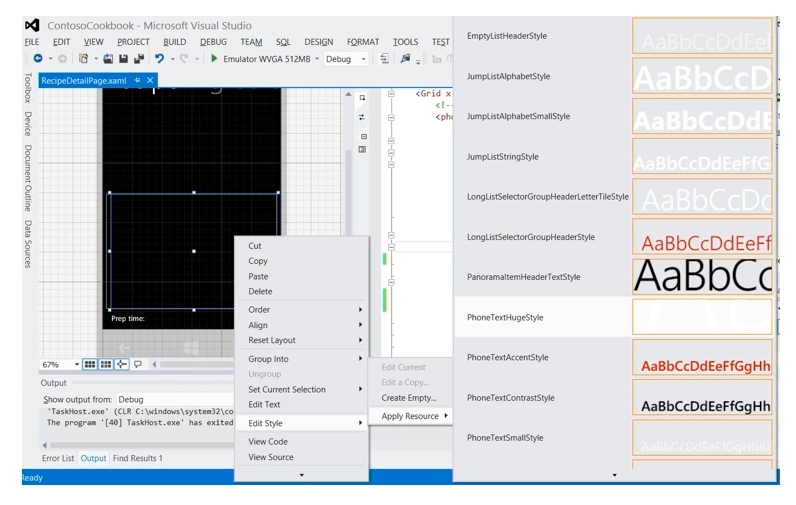Choose View Source in context menu
This screenshot has height=505, width=796.
(x=302, y=457)
